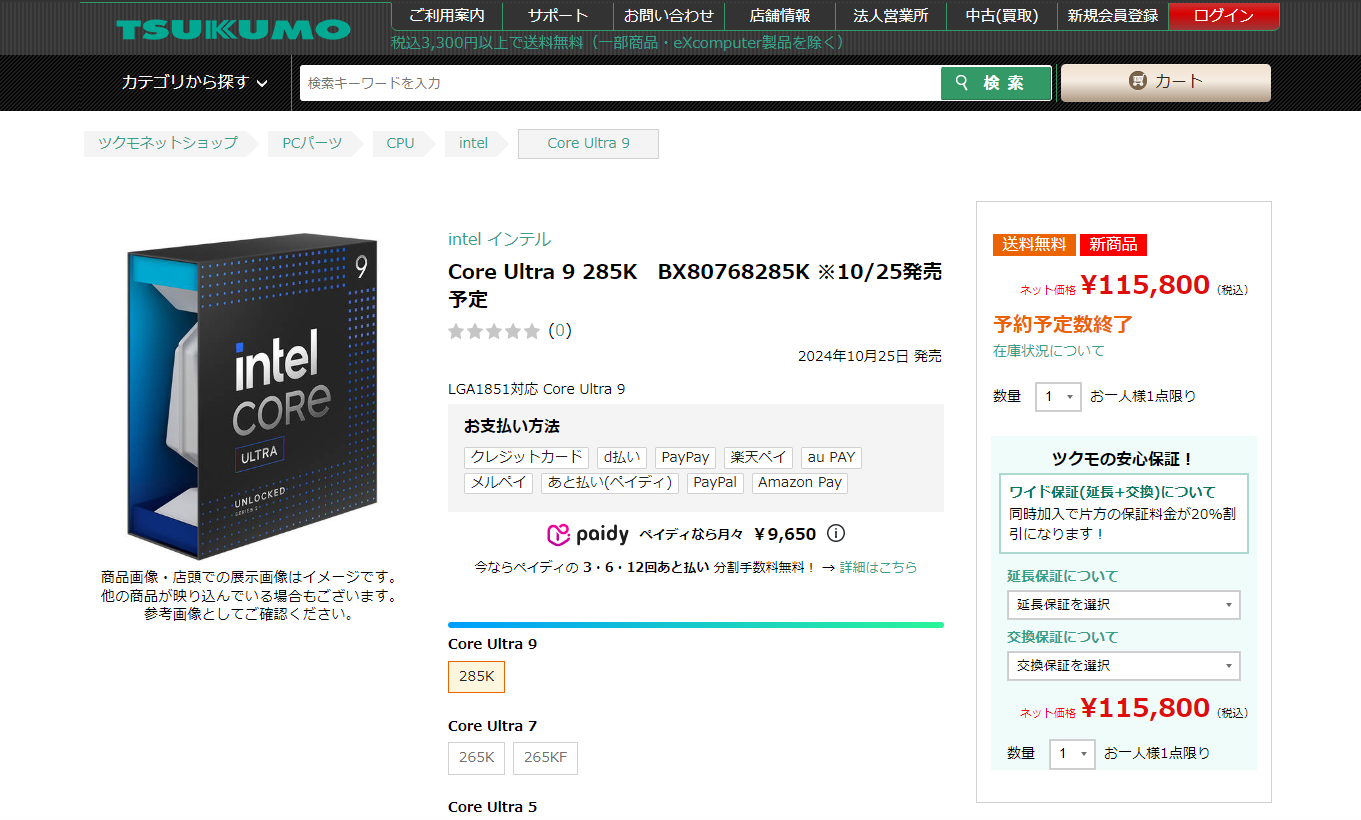This screenshot has height=820, width=1361.
Task: Open ご利用案内 menu item
Action: [x=447, y=16]
